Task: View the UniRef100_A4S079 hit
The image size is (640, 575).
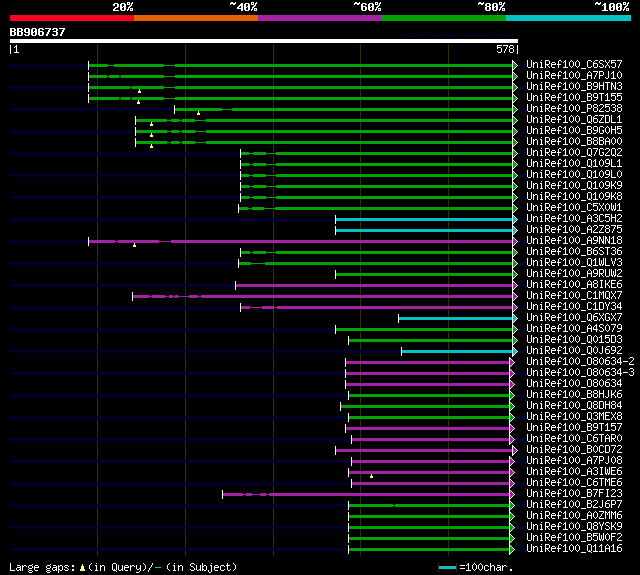Action: pyautogui.click(x=574, y=329)
